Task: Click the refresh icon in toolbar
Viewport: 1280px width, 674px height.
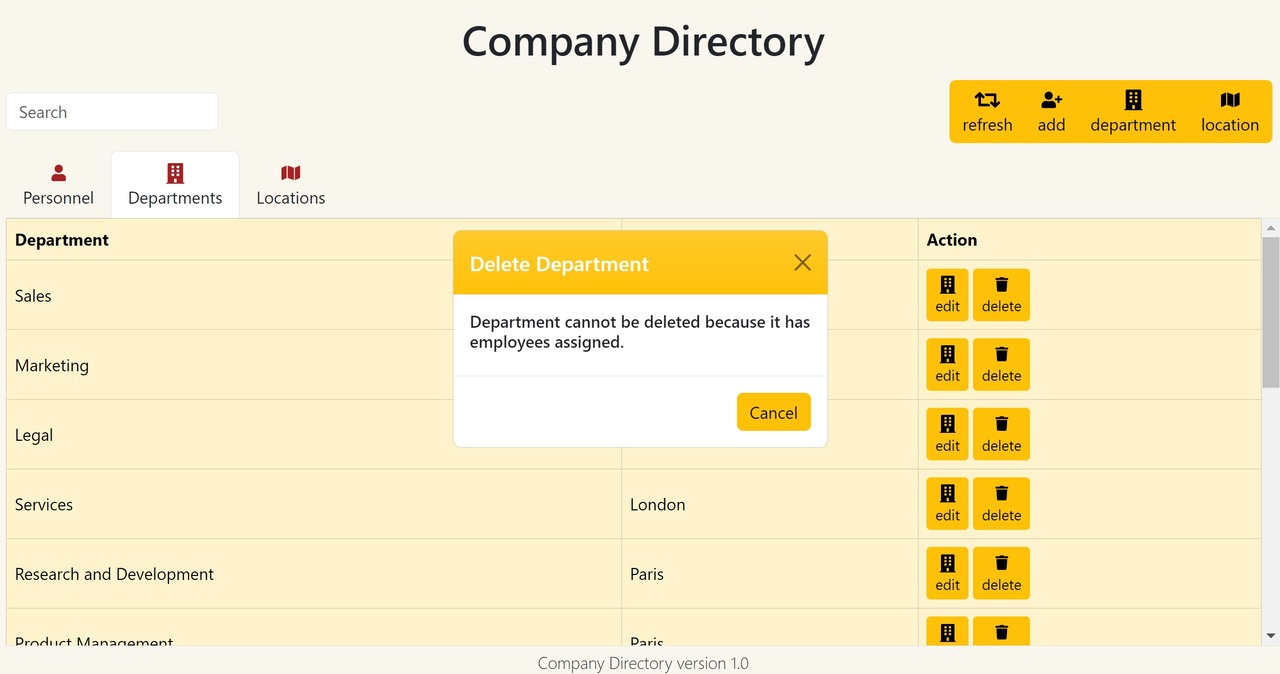Action: pos(987,100)
